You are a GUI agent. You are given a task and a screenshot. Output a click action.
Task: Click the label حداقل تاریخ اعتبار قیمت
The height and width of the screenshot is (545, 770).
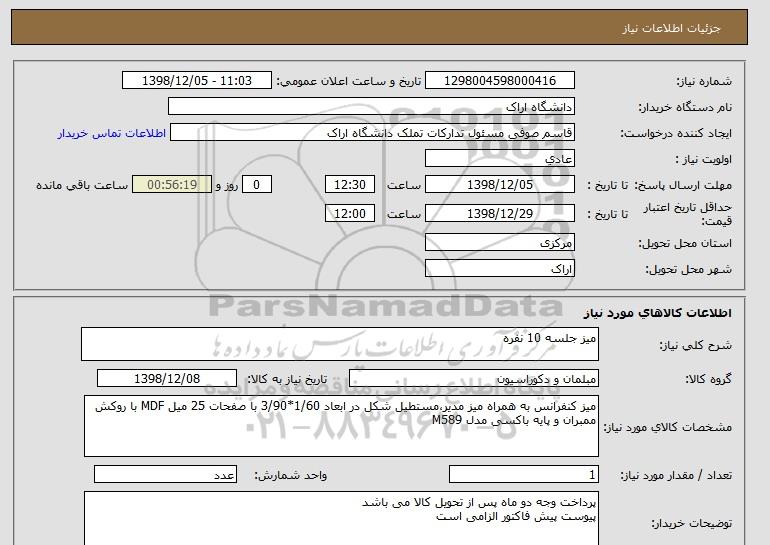pyautogui.click(x=688, y=214)
